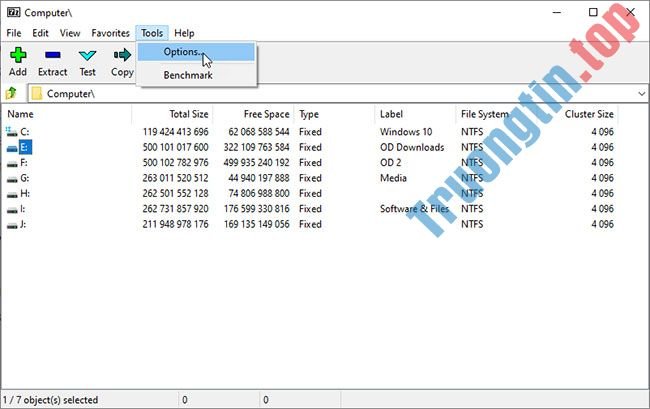Select the I: drive icon
The image size is (650, 409).
click(12, 209)
